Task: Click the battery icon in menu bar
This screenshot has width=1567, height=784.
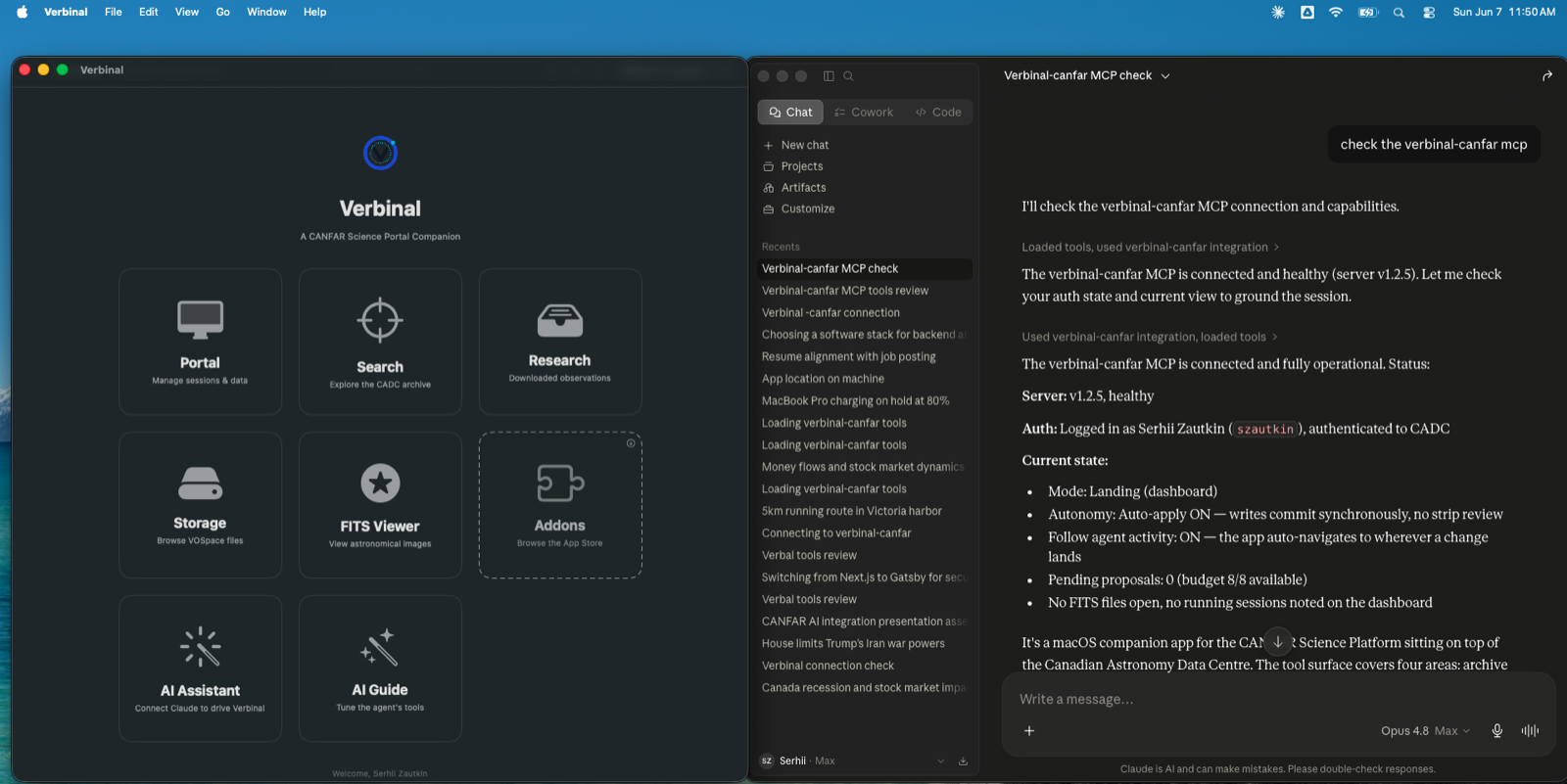Action: [1368, 12]
